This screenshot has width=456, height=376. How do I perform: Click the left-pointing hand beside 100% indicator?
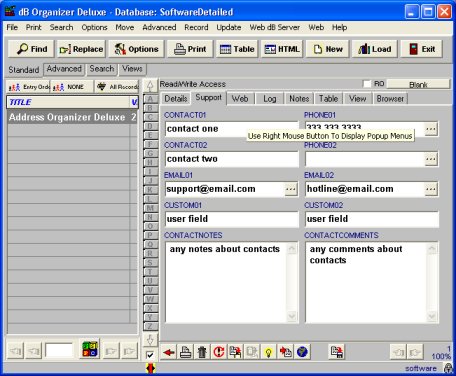point(398,352)
